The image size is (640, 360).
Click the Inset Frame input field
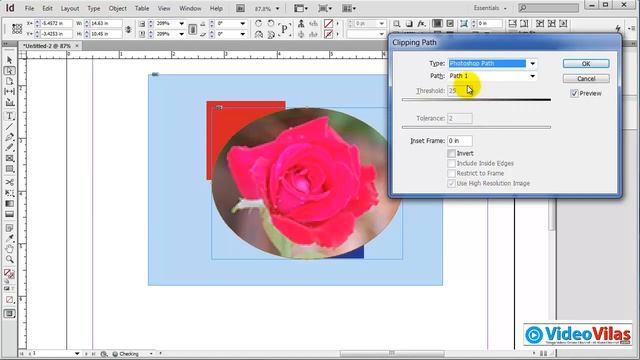click(x=460, y=141)
